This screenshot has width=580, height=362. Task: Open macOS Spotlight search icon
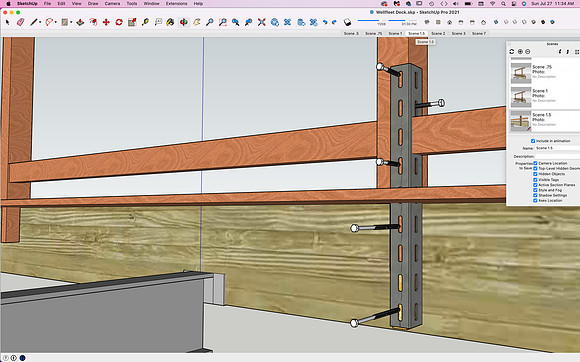point(503,3)
